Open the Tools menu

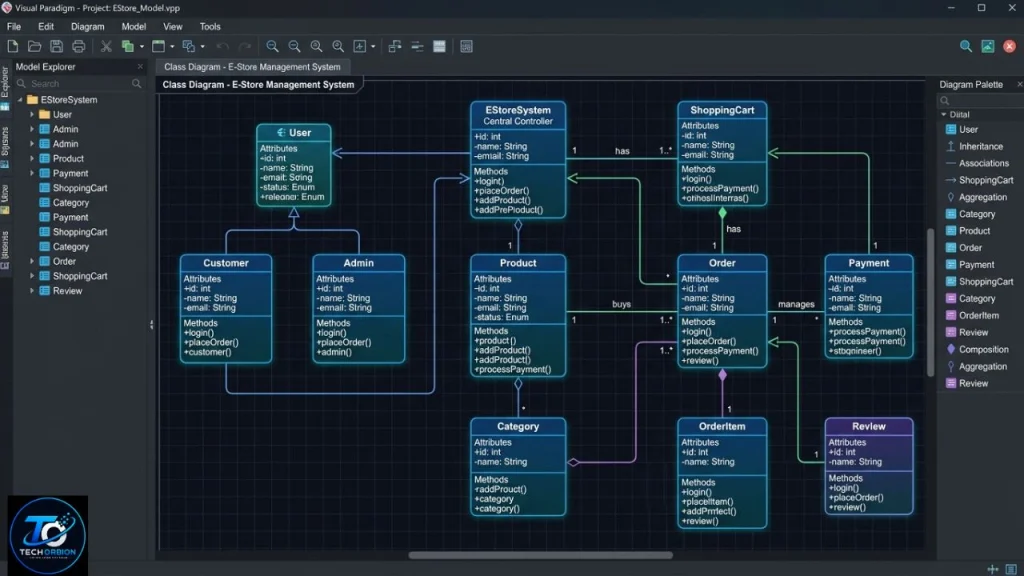[210, 27]
